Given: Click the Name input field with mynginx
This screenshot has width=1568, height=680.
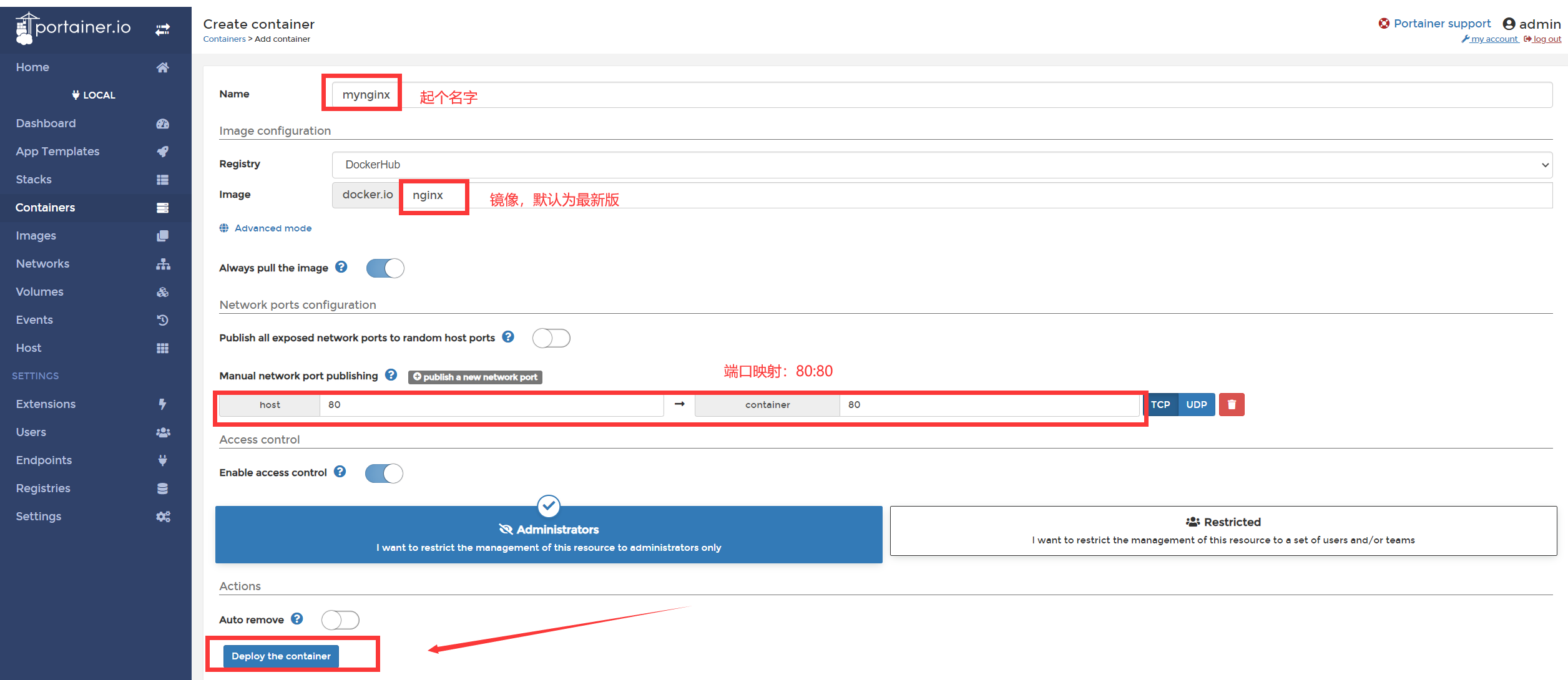Looking at the screenshot, I should [942, 95].
